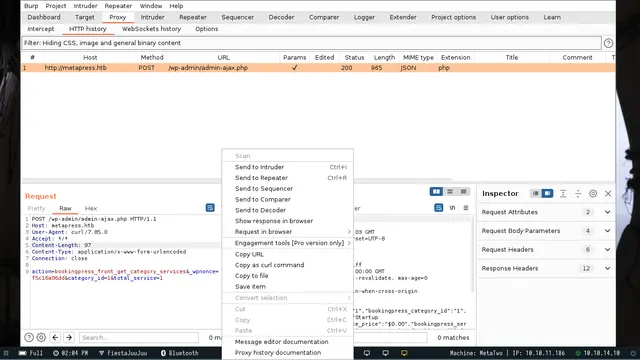This screenshot has width=640, height=360.
Task: Select Copy to file
Action: tap(287, 276)
